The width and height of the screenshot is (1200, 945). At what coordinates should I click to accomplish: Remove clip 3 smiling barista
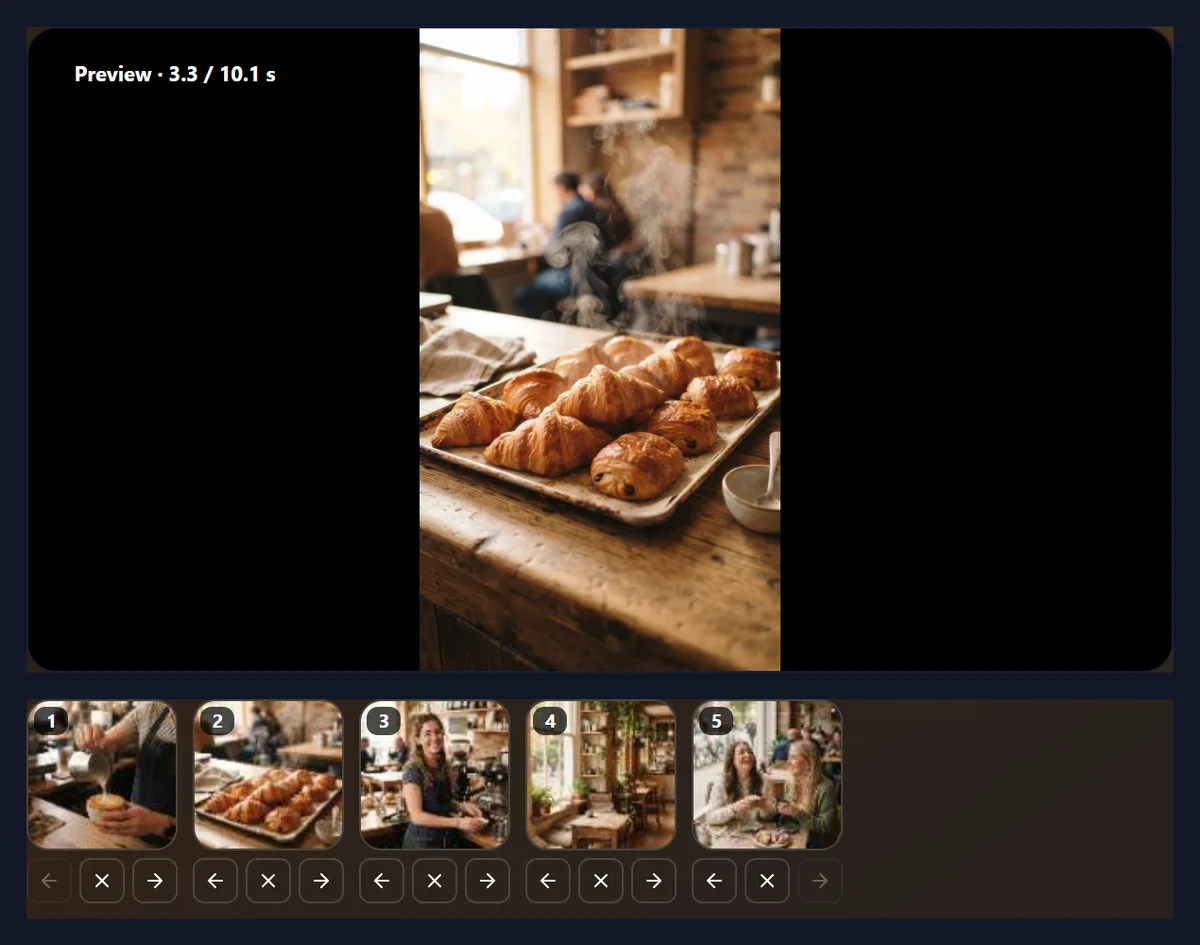(434, 881)
